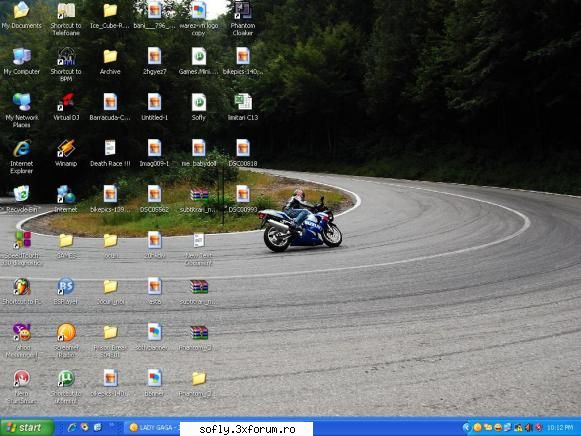Image resolution: width=581 pixels, height=436 pixels.
Task: Click the Start button
Action: click(x=27, y=428)
